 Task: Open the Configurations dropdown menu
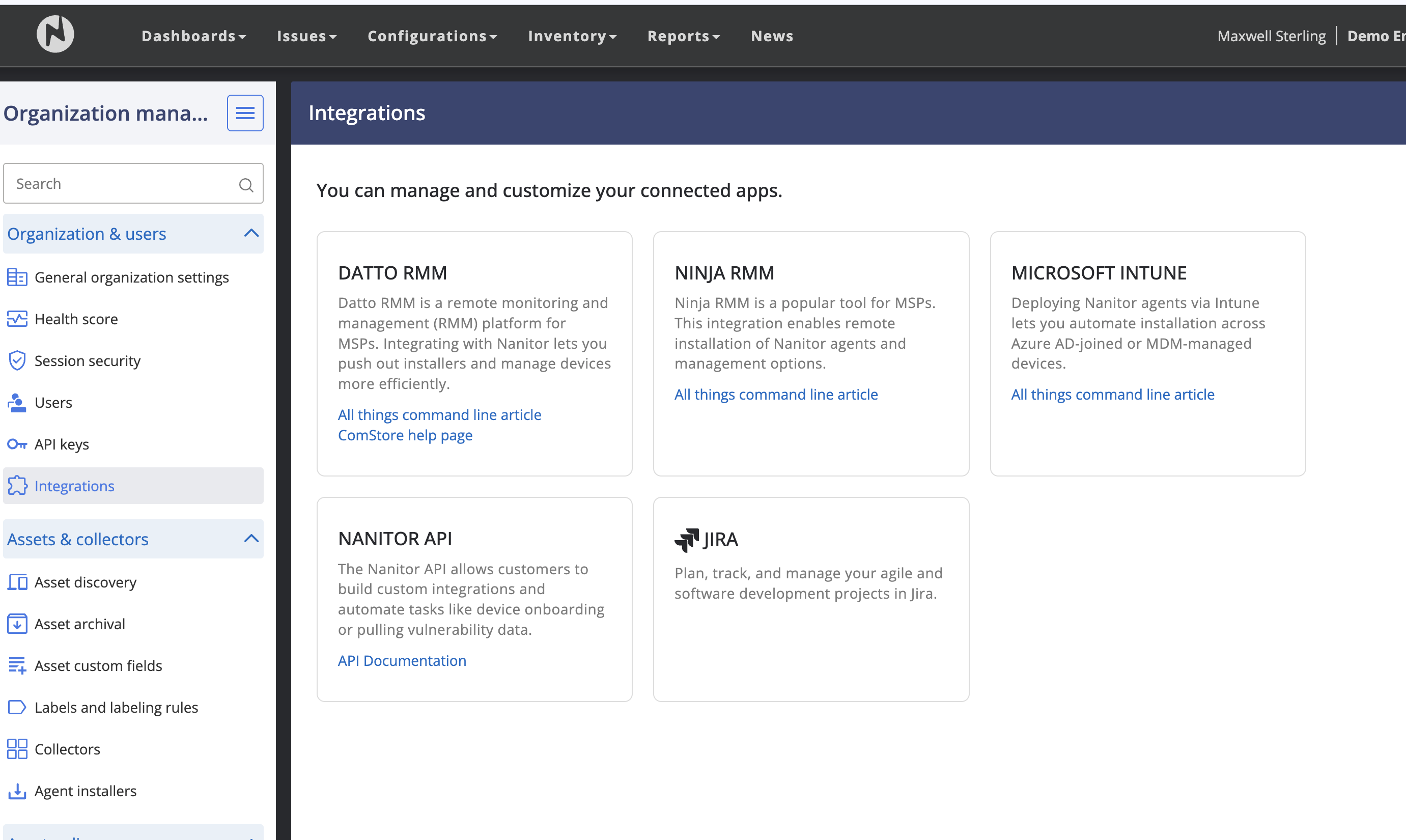point(432,36)
